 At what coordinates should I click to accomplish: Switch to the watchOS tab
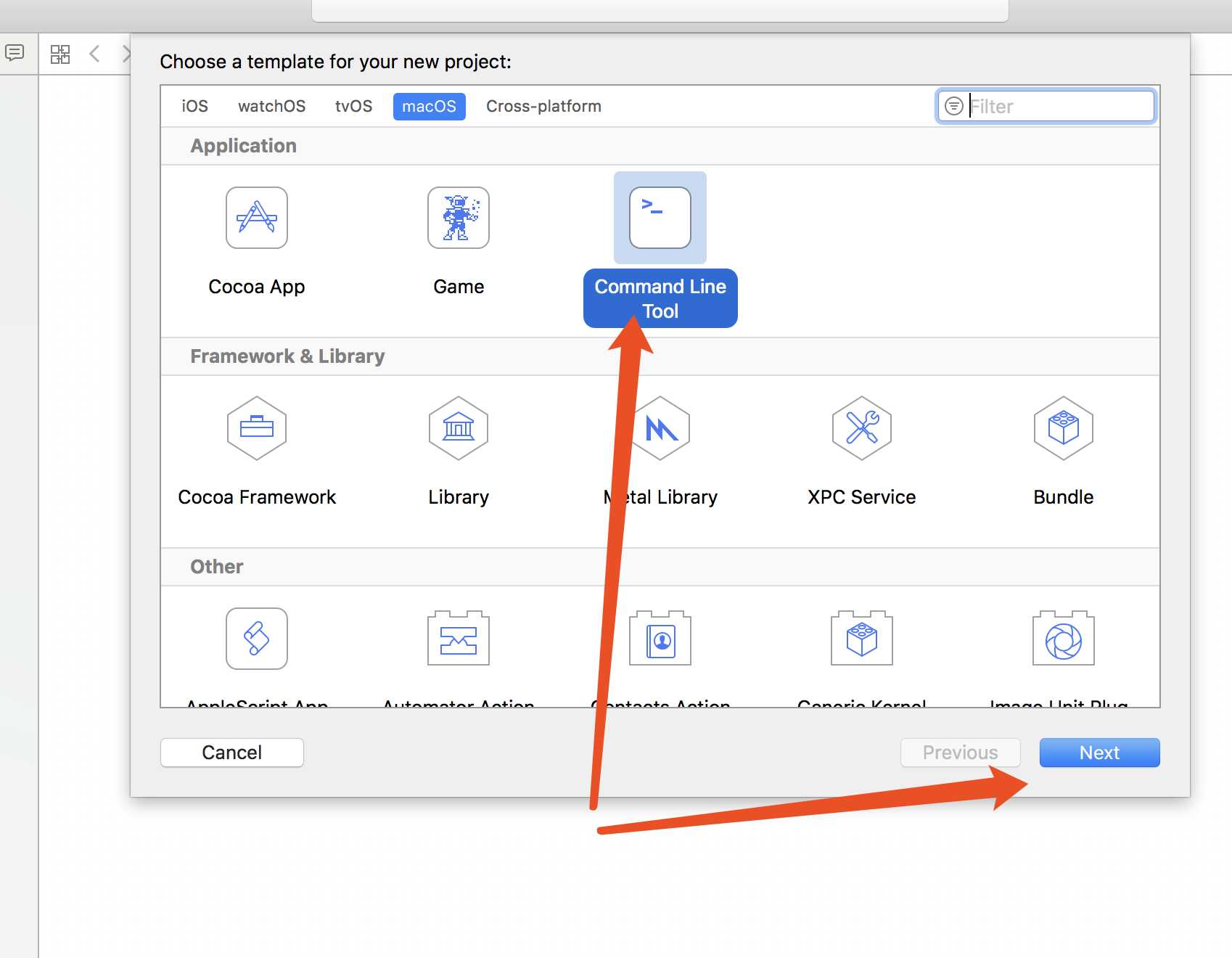(271, 106)
